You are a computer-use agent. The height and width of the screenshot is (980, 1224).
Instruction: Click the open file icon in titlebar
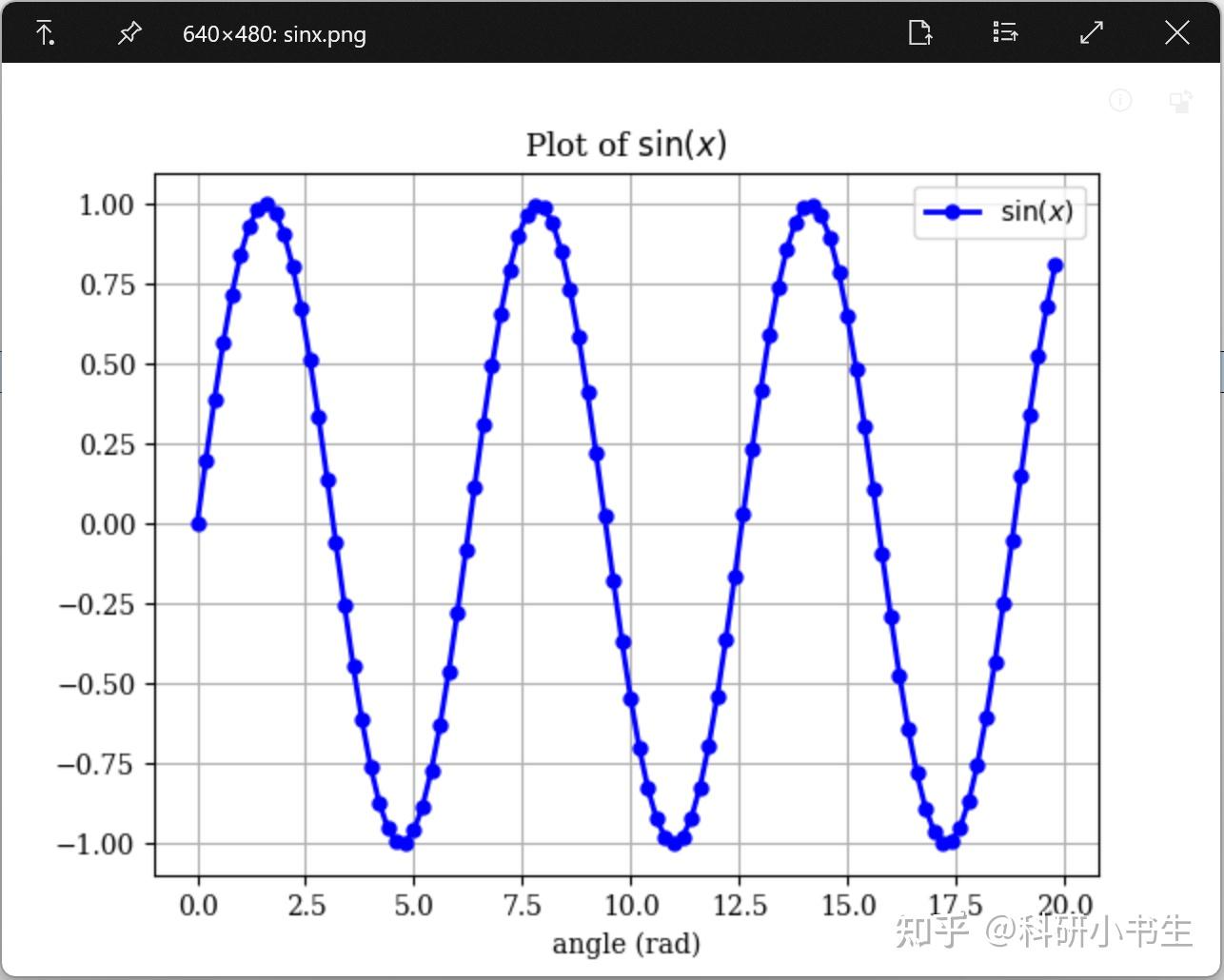tap(920, 32)
